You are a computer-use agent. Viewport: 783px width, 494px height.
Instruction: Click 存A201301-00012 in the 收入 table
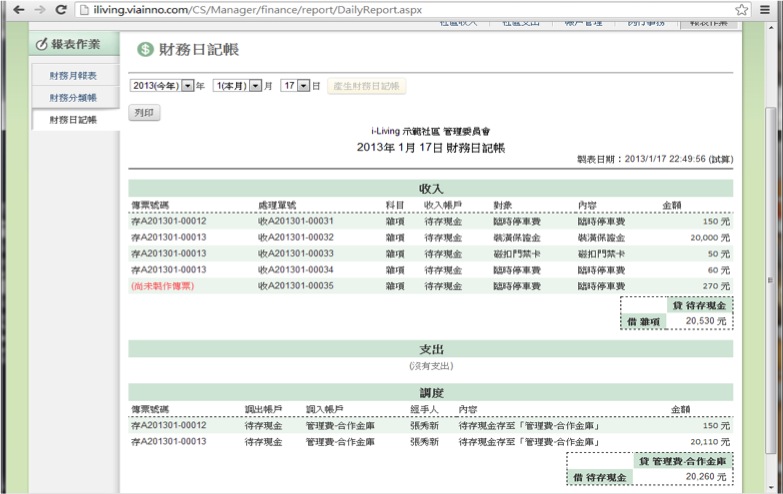tap(169, 221)
